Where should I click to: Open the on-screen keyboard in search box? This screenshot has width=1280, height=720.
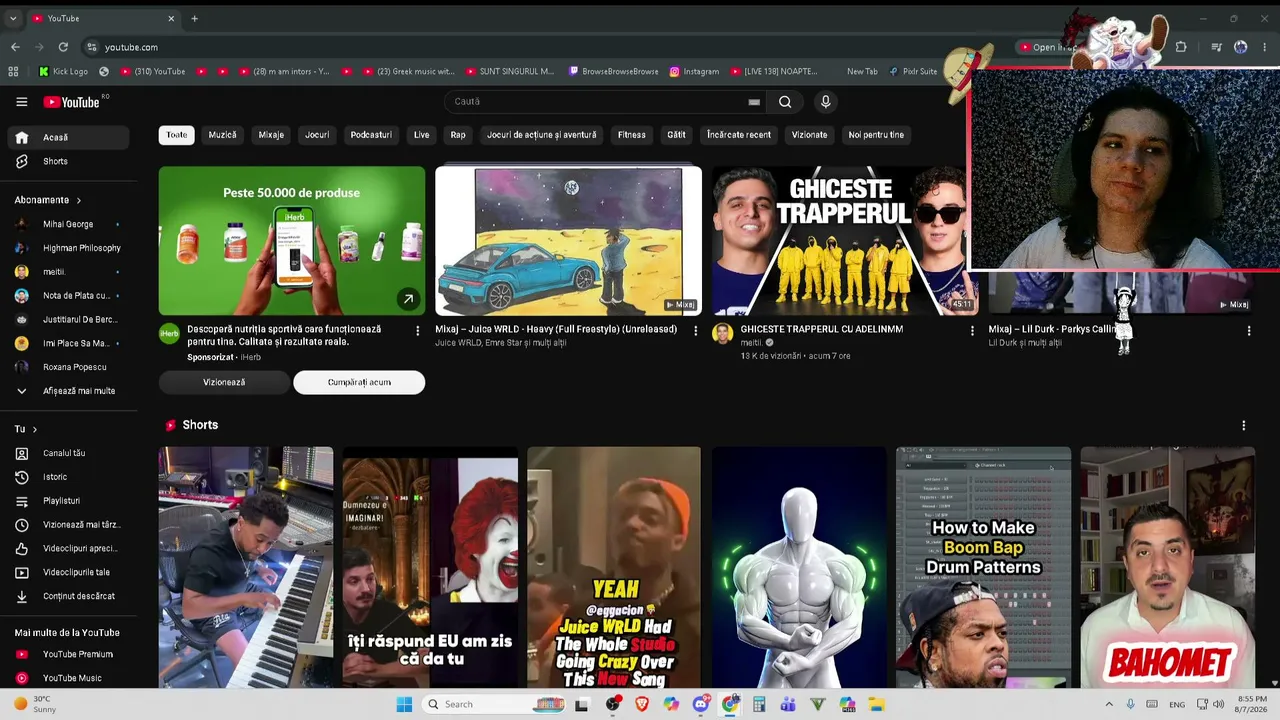754,102
